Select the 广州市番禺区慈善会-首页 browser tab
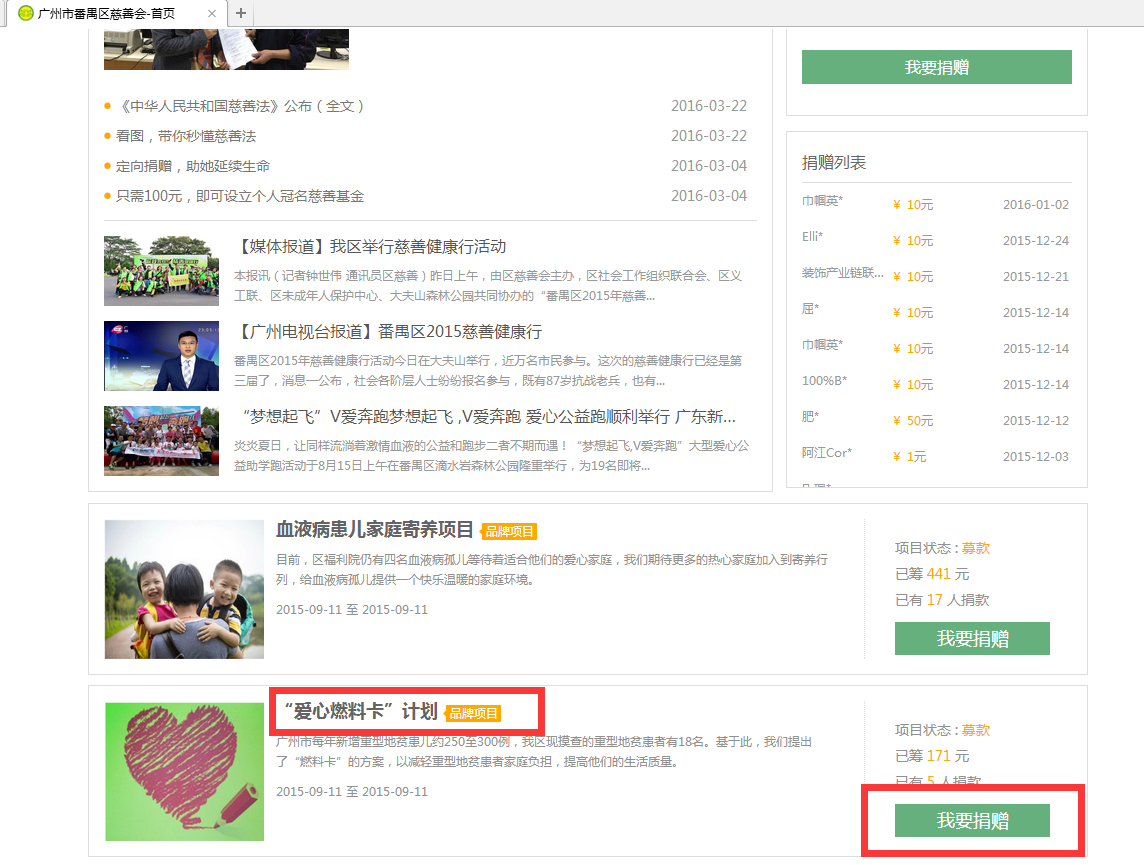 (x=117, y=13)
